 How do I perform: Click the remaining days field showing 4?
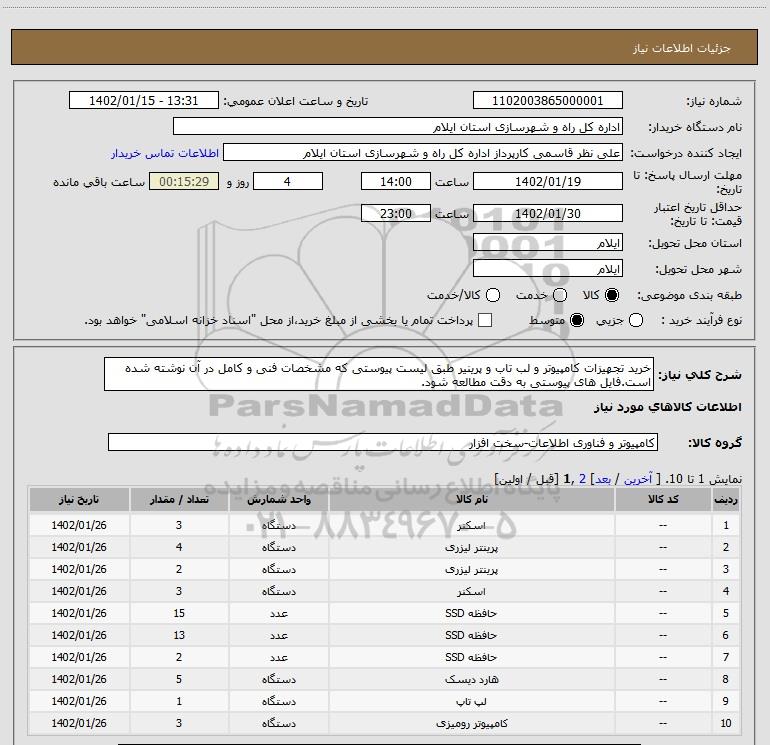288,182
